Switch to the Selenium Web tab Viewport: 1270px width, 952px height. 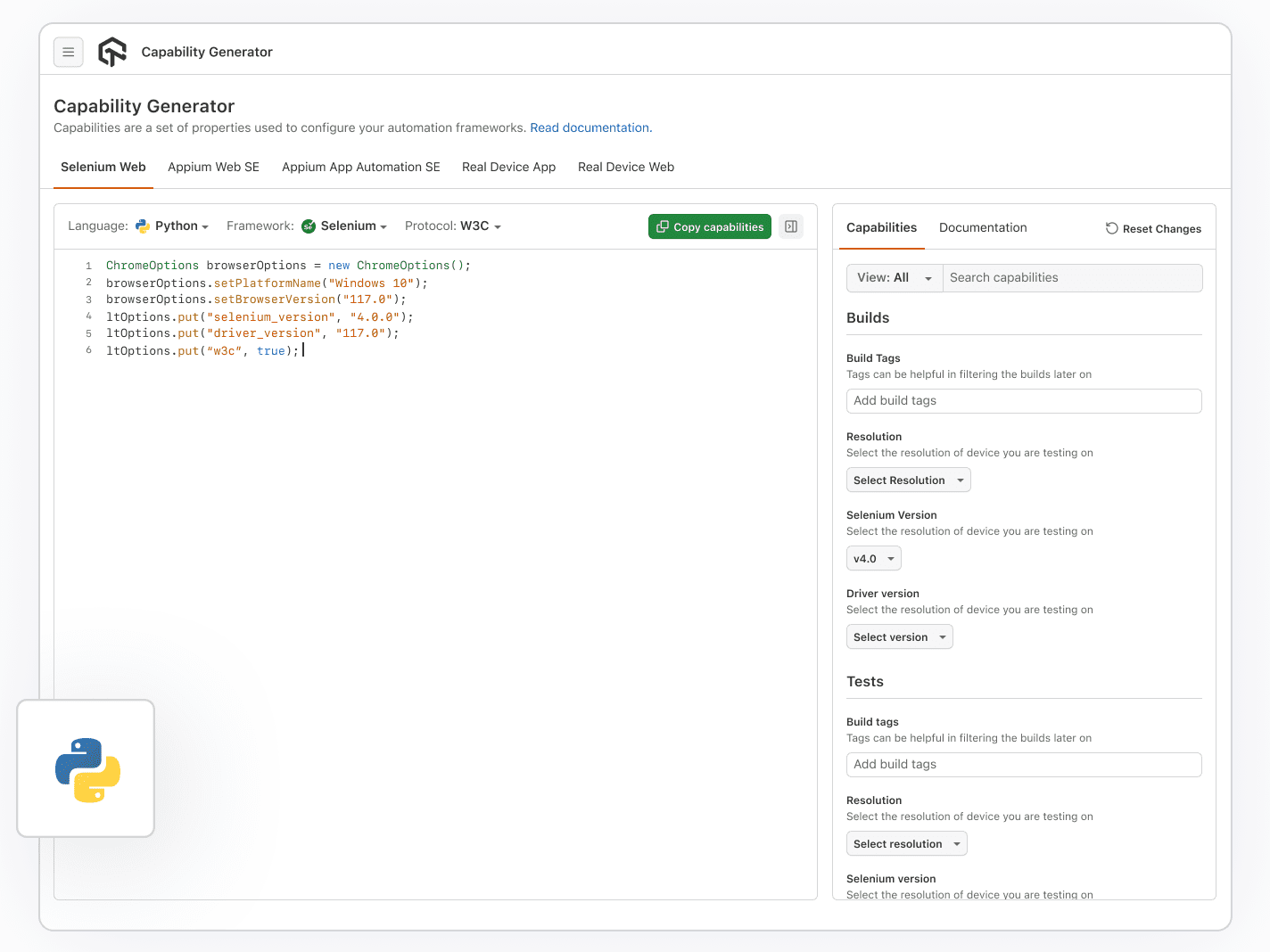pyautogui.click(x=103, y=168)
